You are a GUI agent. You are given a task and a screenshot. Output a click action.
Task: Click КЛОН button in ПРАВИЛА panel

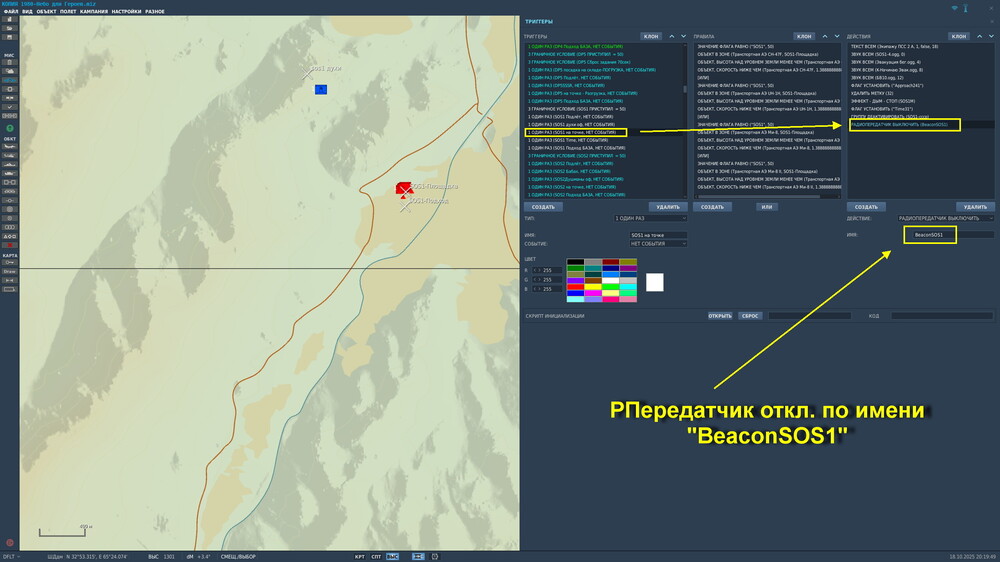pyautogui.click(x=804, y=36)
